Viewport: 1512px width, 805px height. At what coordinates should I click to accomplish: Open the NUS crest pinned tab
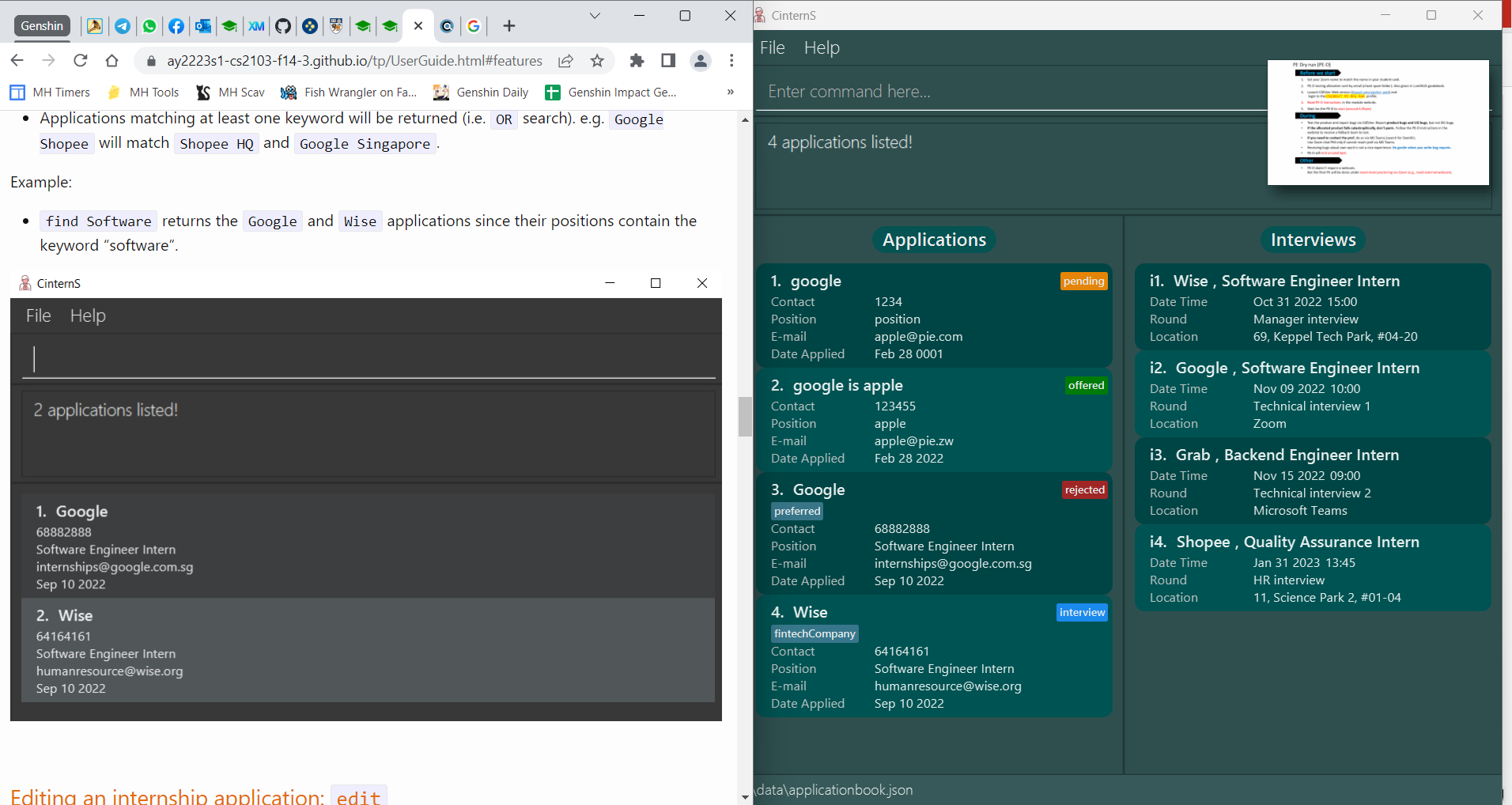[336, 26]
